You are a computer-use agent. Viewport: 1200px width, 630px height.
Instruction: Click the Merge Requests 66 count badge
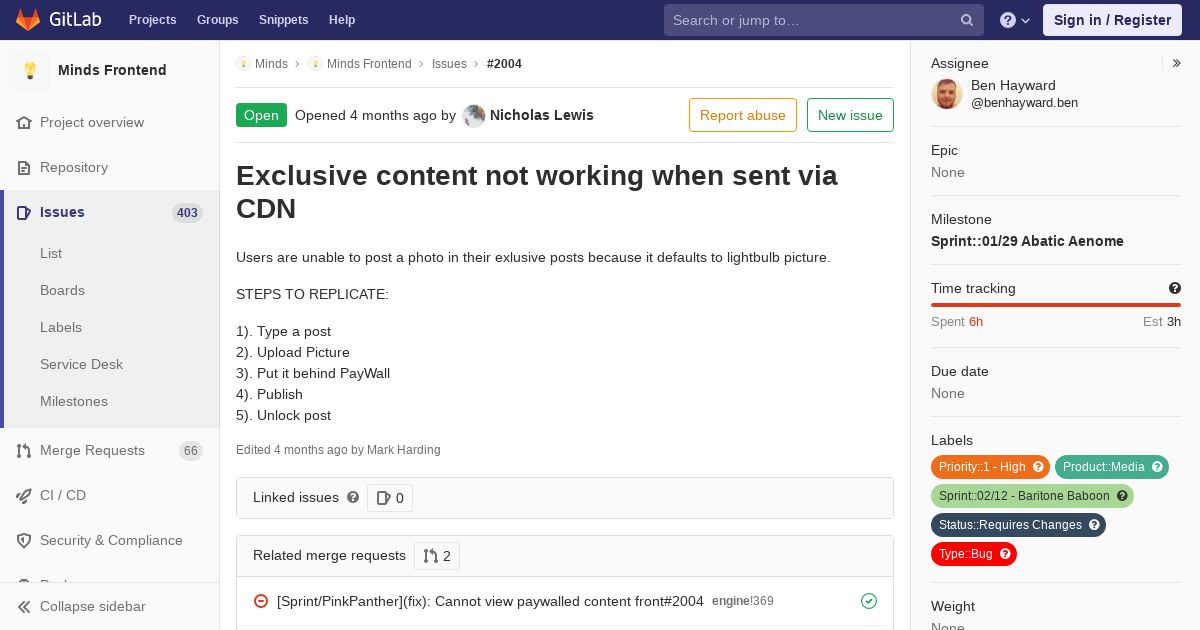191,451
